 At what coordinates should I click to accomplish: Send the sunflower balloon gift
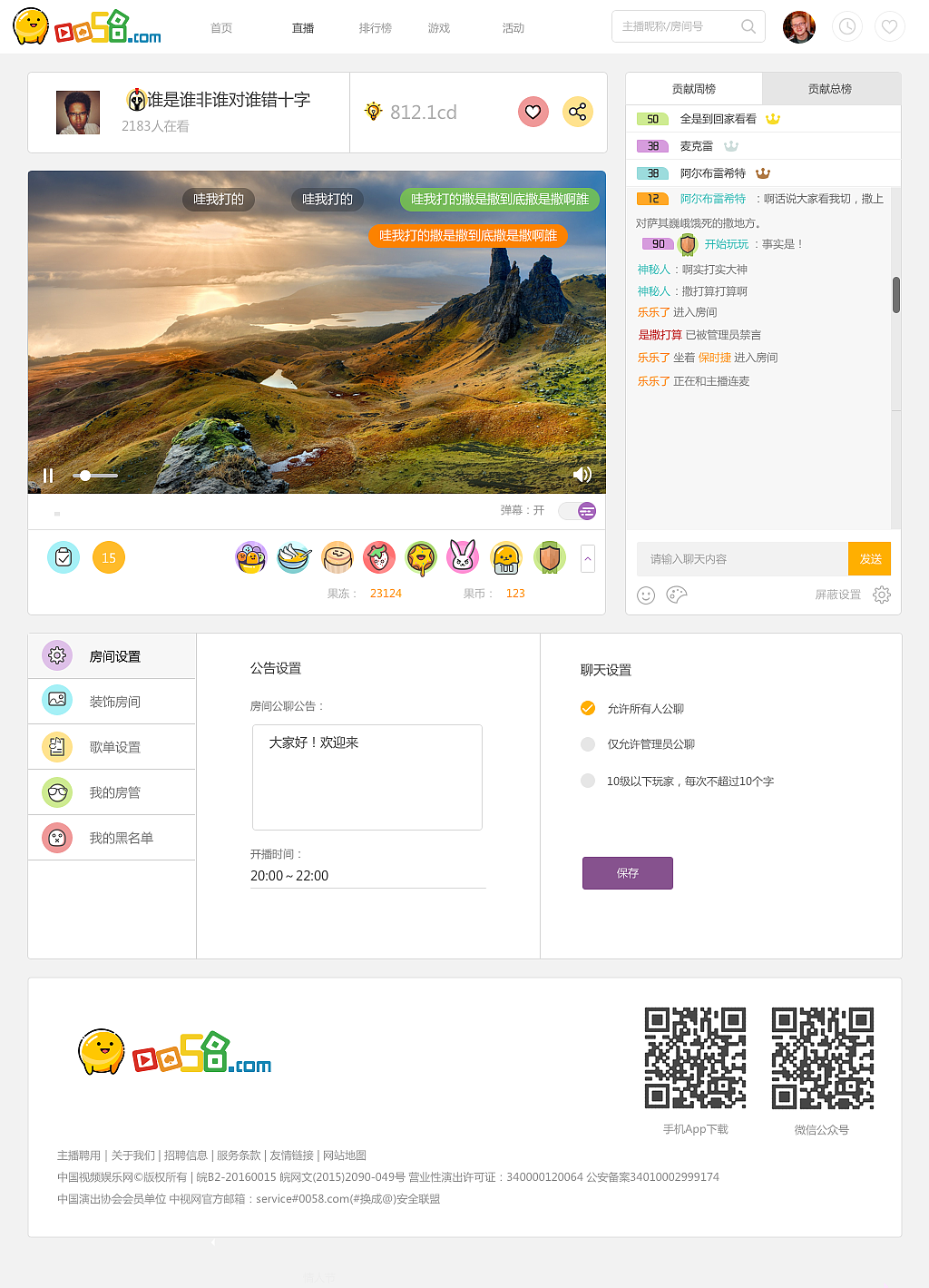tap(421, 558)
